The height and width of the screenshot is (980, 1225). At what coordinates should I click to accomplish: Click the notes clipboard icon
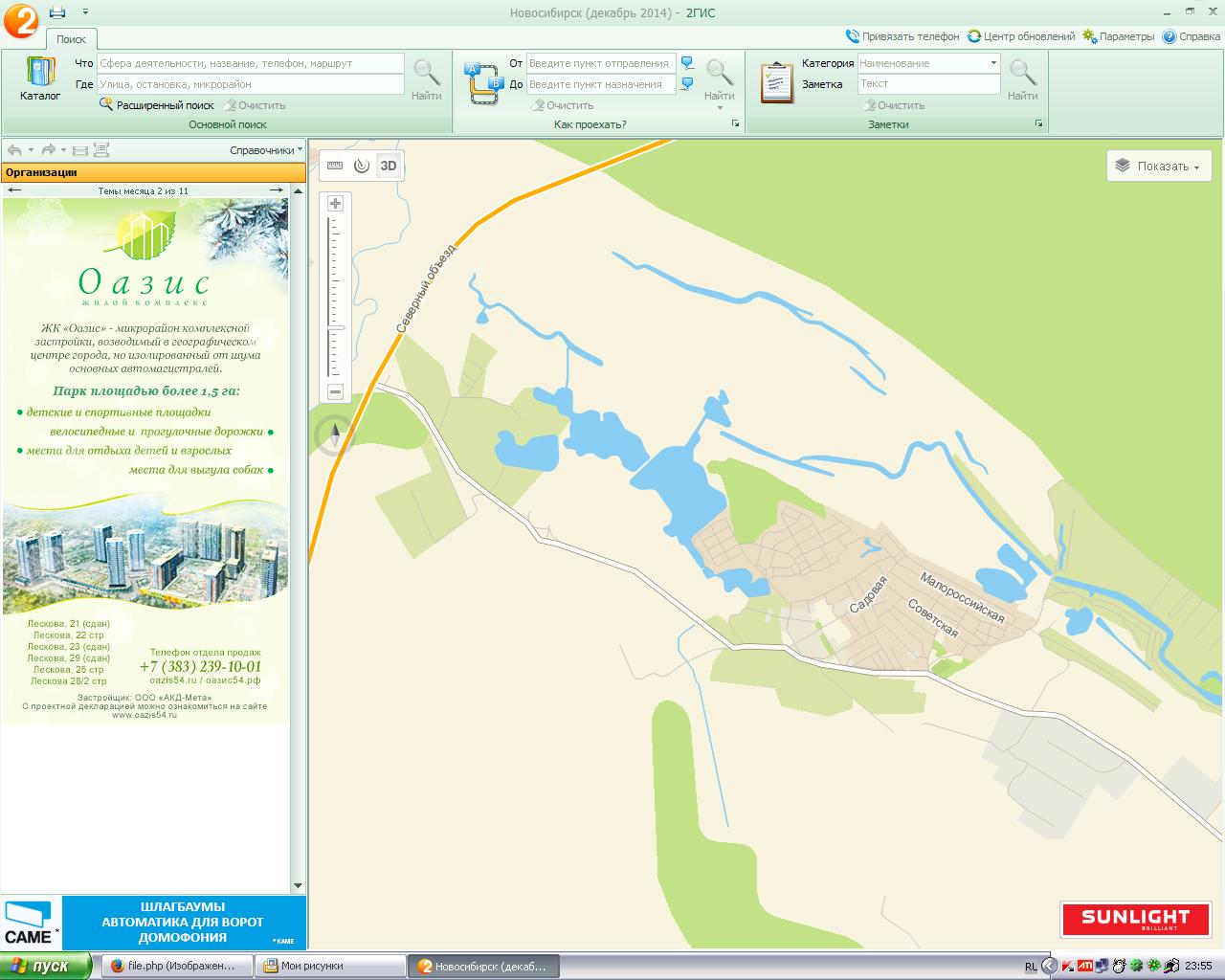click(x=776, y=82)
